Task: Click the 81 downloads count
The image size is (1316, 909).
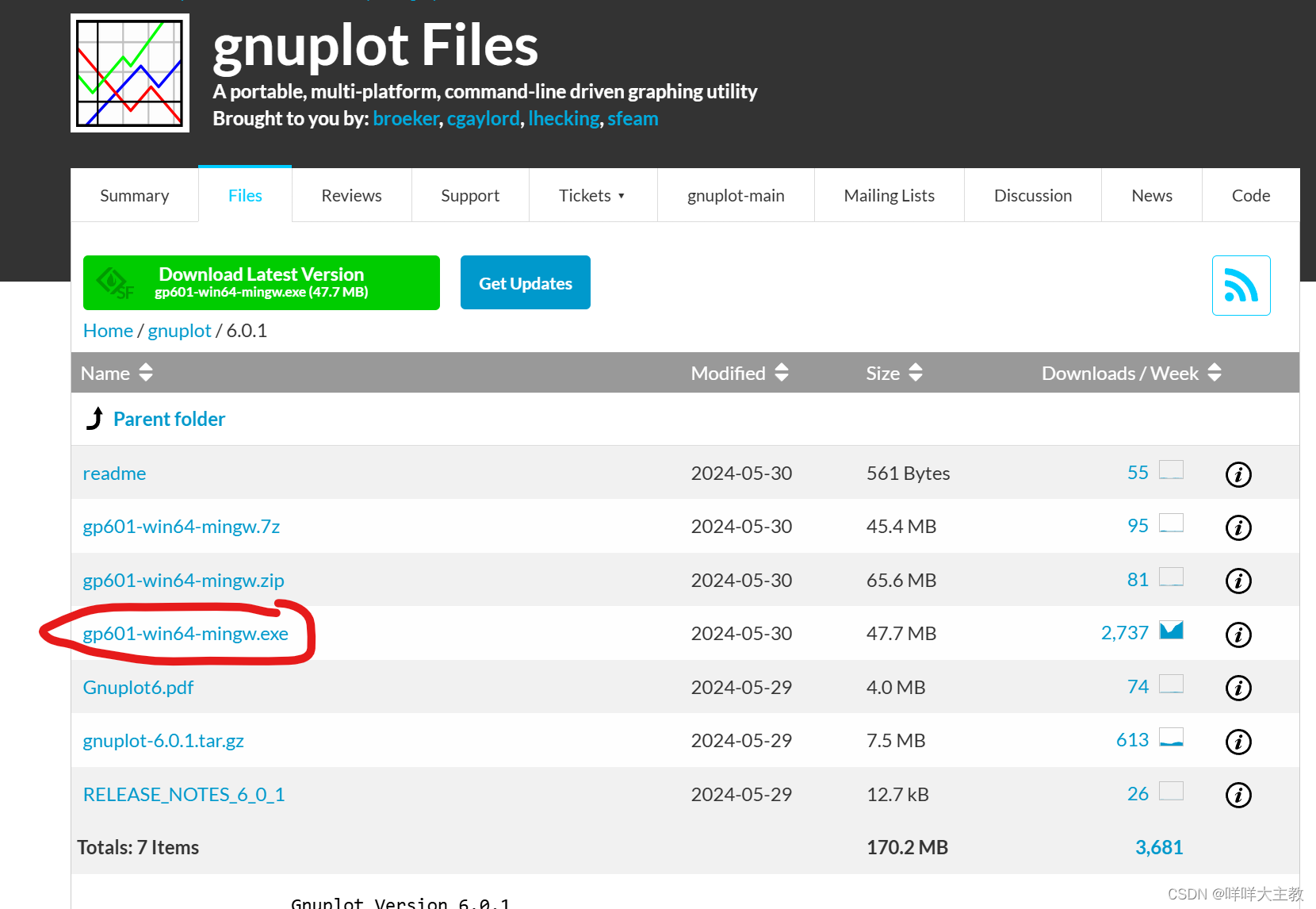Action: coord(1138,579)
